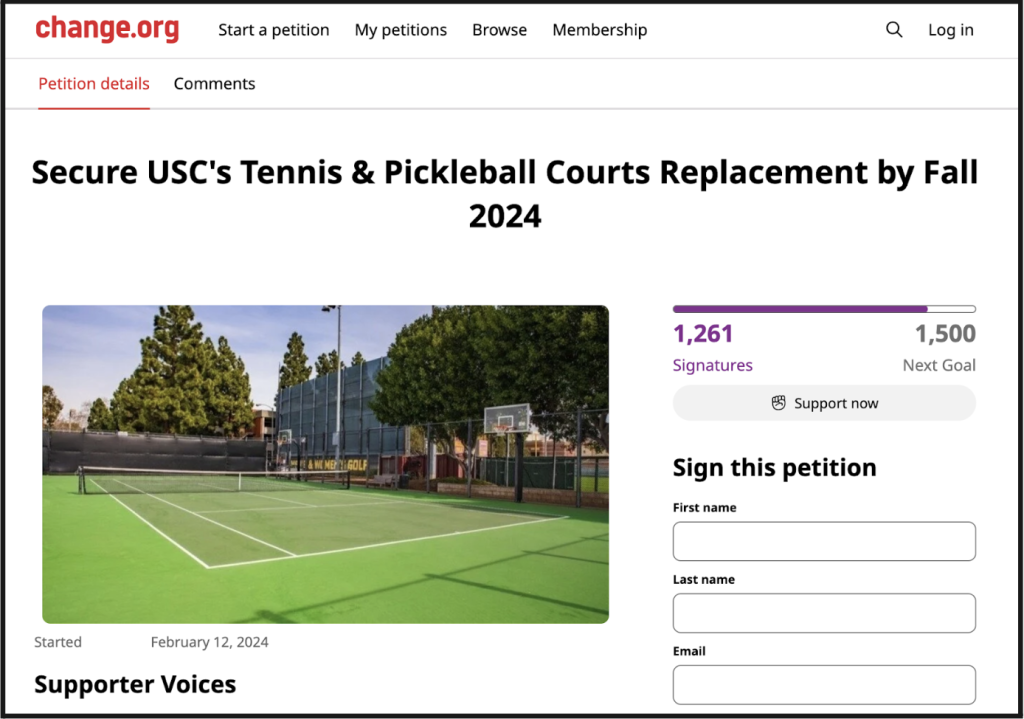Click the Log in link
The height and width of the screenshot is (719, 1024).
[x=951, y=30]
